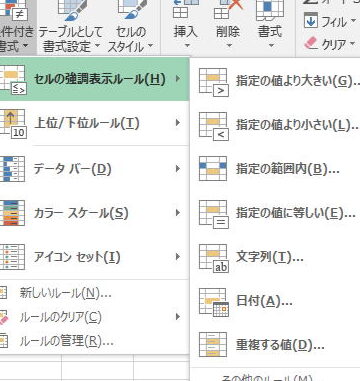360x381 pixels.
Task: Select 指定の値に等しい(E)... rule
Action: tap(276, 213)
